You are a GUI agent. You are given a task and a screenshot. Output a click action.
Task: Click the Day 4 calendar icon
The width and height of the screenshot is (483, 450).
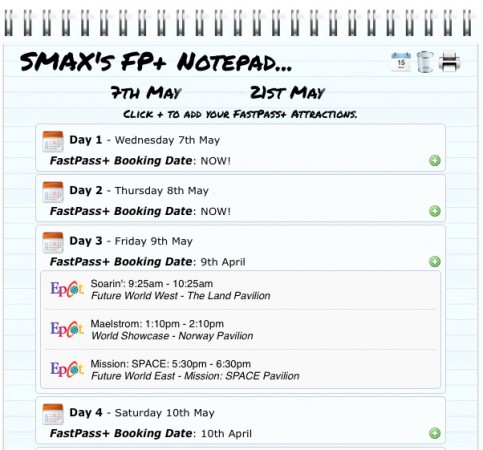tap(53, 414)
